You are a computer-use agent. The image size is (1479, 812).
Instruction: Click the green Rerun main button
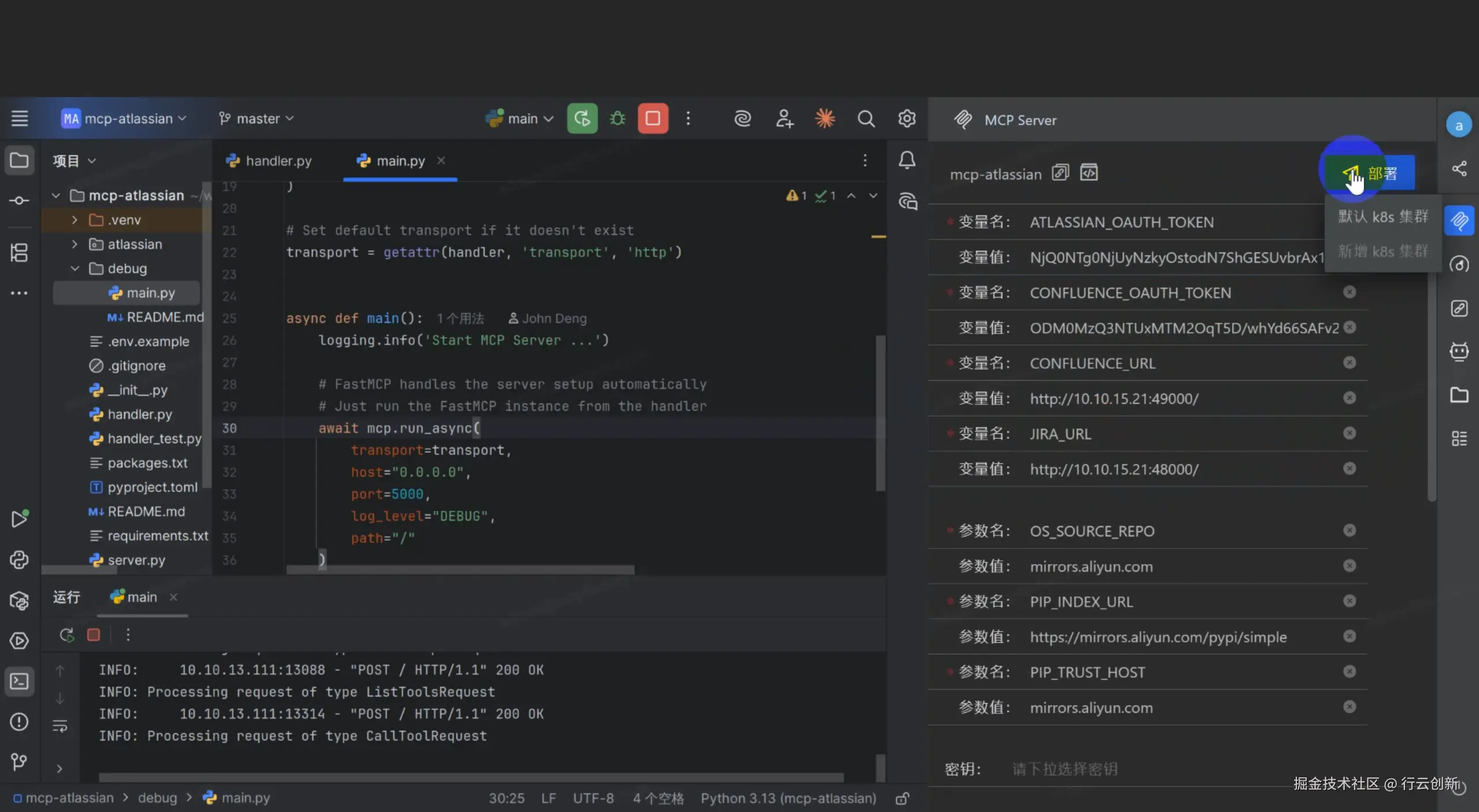(x=582, y=118)
